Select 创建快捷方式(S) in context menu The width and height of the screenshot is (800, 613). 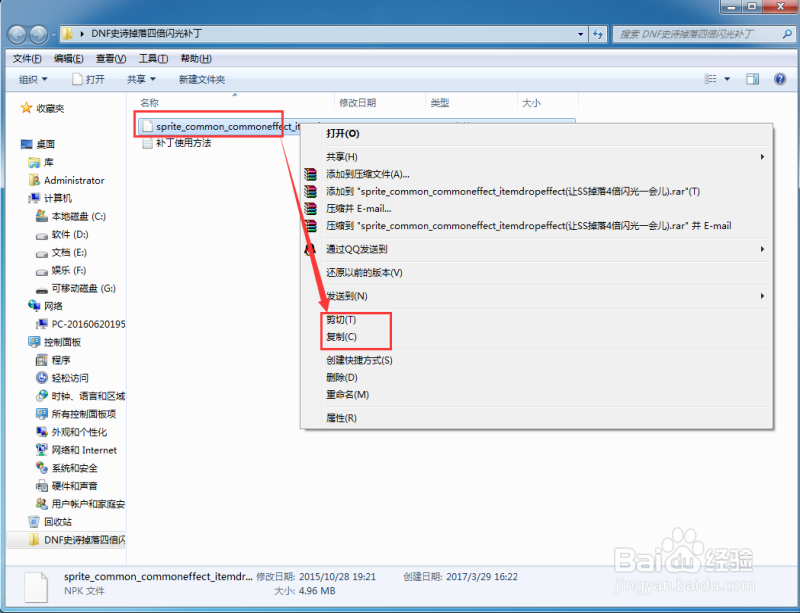[359, 360]
